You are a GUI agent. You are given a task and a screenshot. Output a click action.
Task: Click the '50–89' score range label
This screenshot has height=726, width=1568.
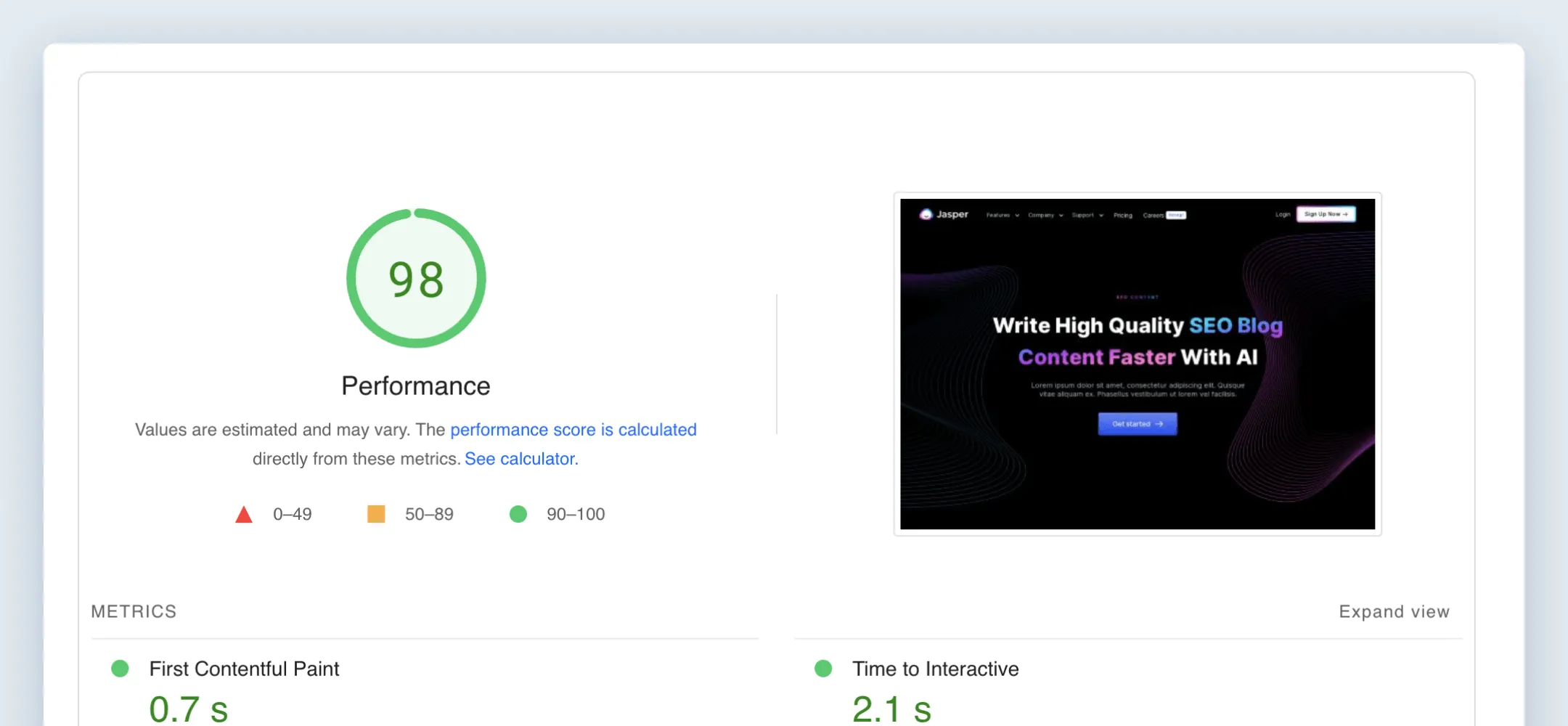(429, 514)
